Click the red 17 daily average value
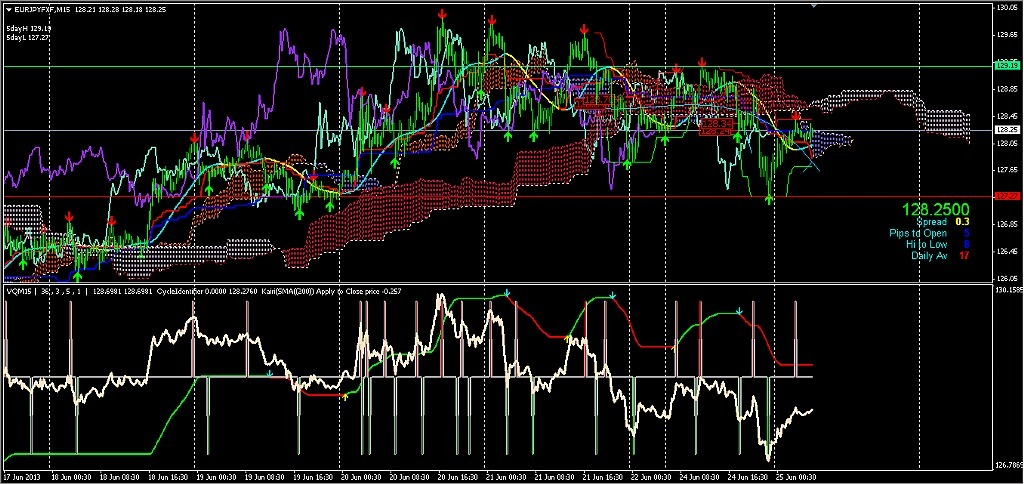Viewport: 1024px width, 484px height. click(x=965, y=255)
